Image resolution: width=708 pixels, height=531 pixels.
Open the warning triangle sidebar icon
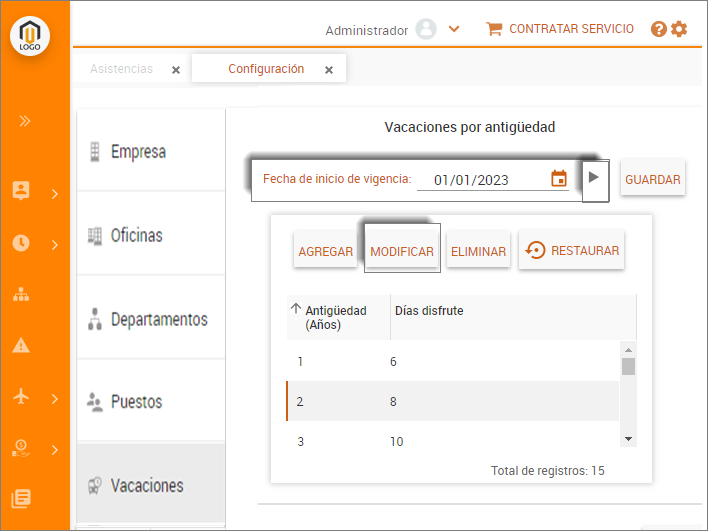coord(21,346)
